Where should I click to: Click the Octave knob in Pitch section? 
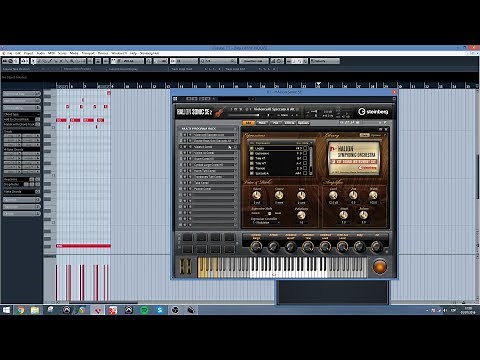coord(256,195)
